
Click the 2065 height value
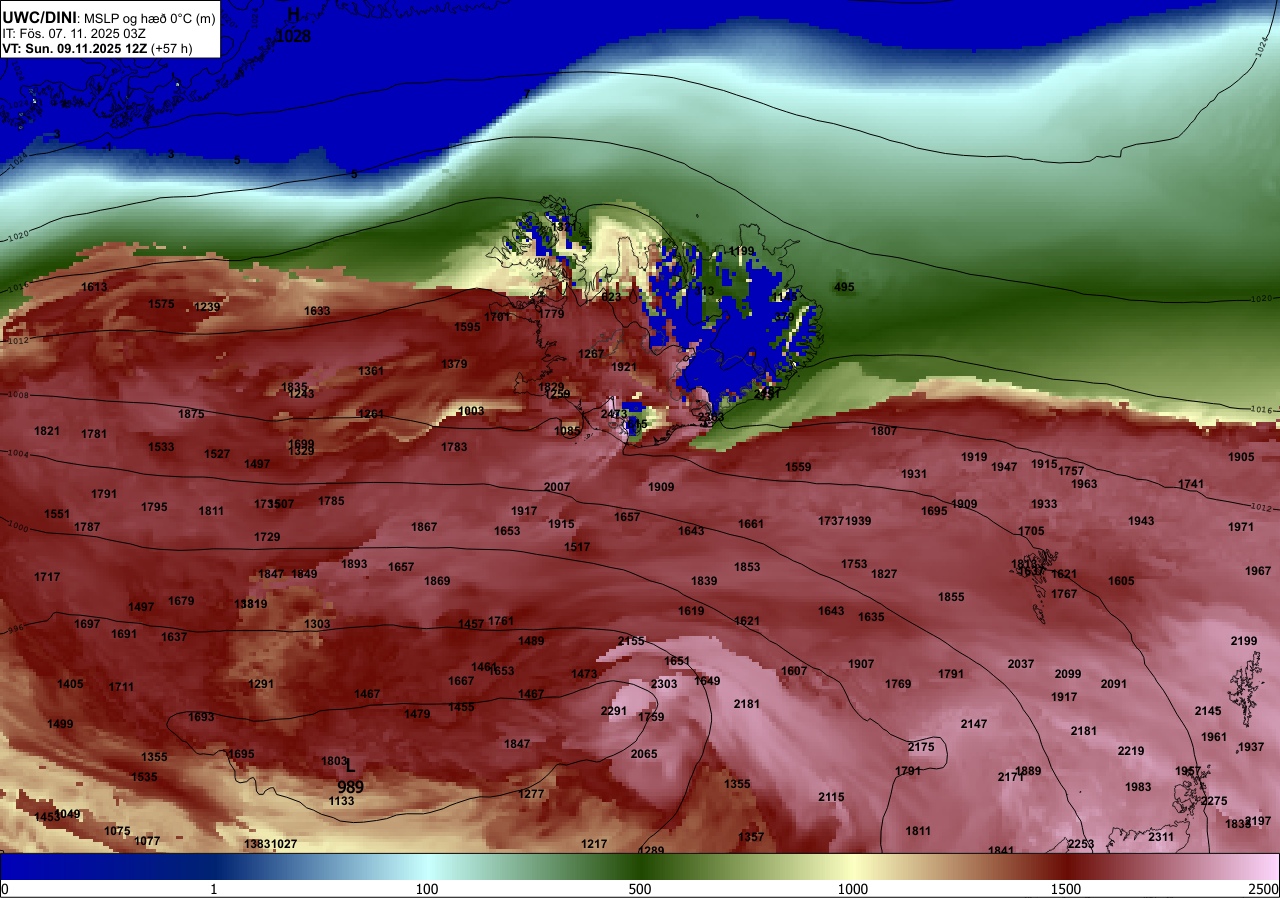click(x=644, y=754)
